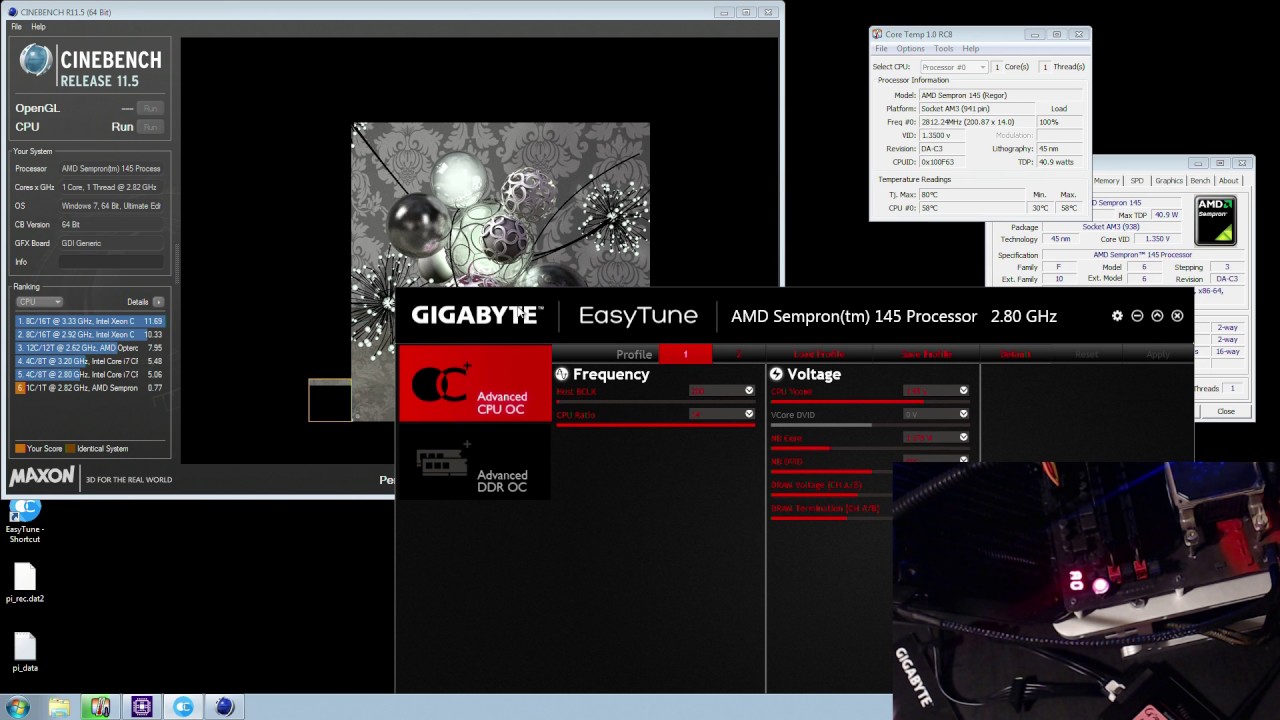Screen dimensions: 1280x720
Task: Click the Voltage section lightning icon
Action: coord(776,374)
